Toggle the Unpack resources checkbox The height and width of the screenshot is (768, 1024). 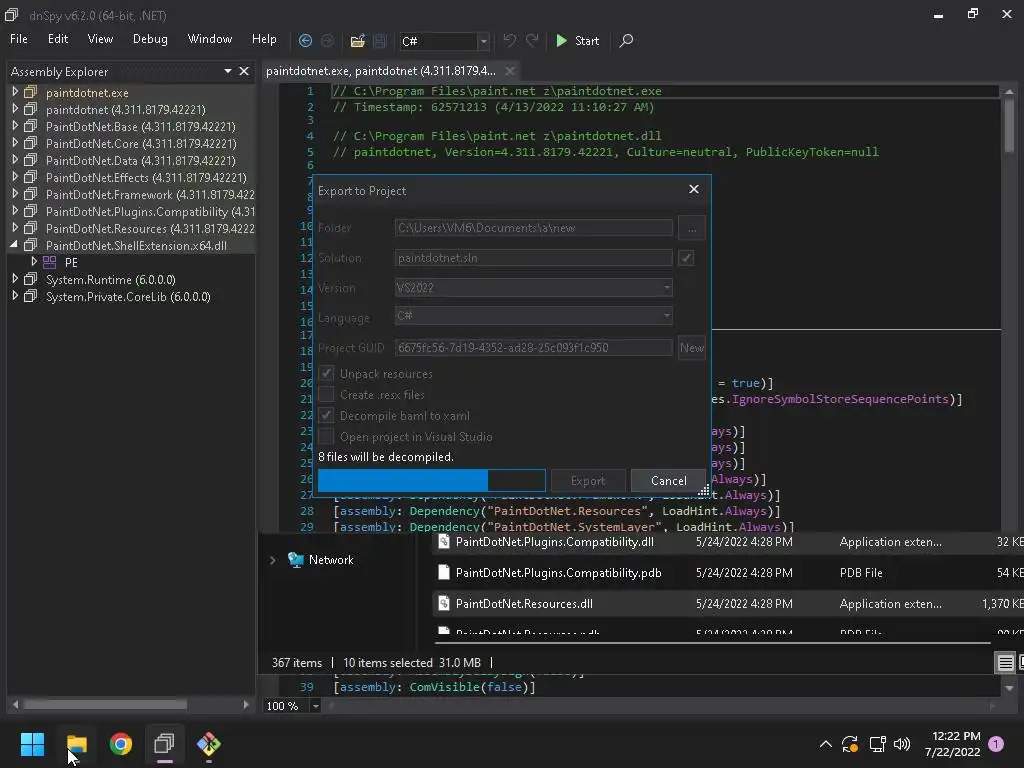(x=326, y=374)
